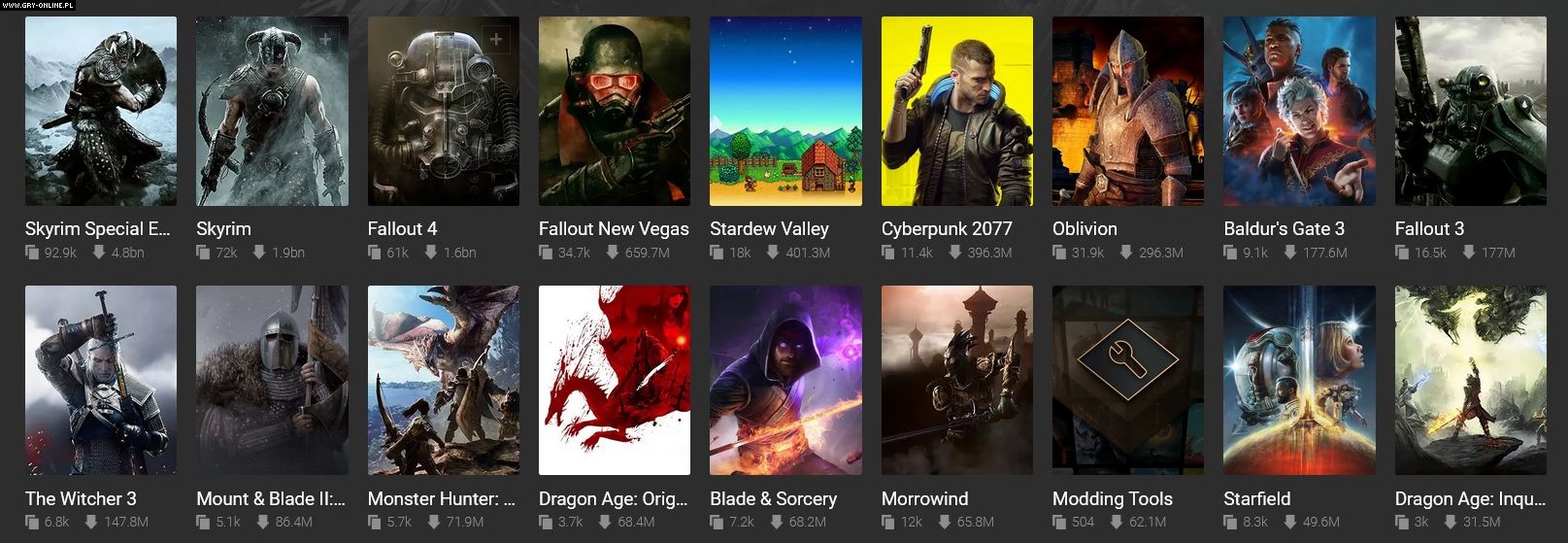Click download icon under Cyberpunk 2077
Viewport: 1568px width, 543px height.
[x=954, y=253]
